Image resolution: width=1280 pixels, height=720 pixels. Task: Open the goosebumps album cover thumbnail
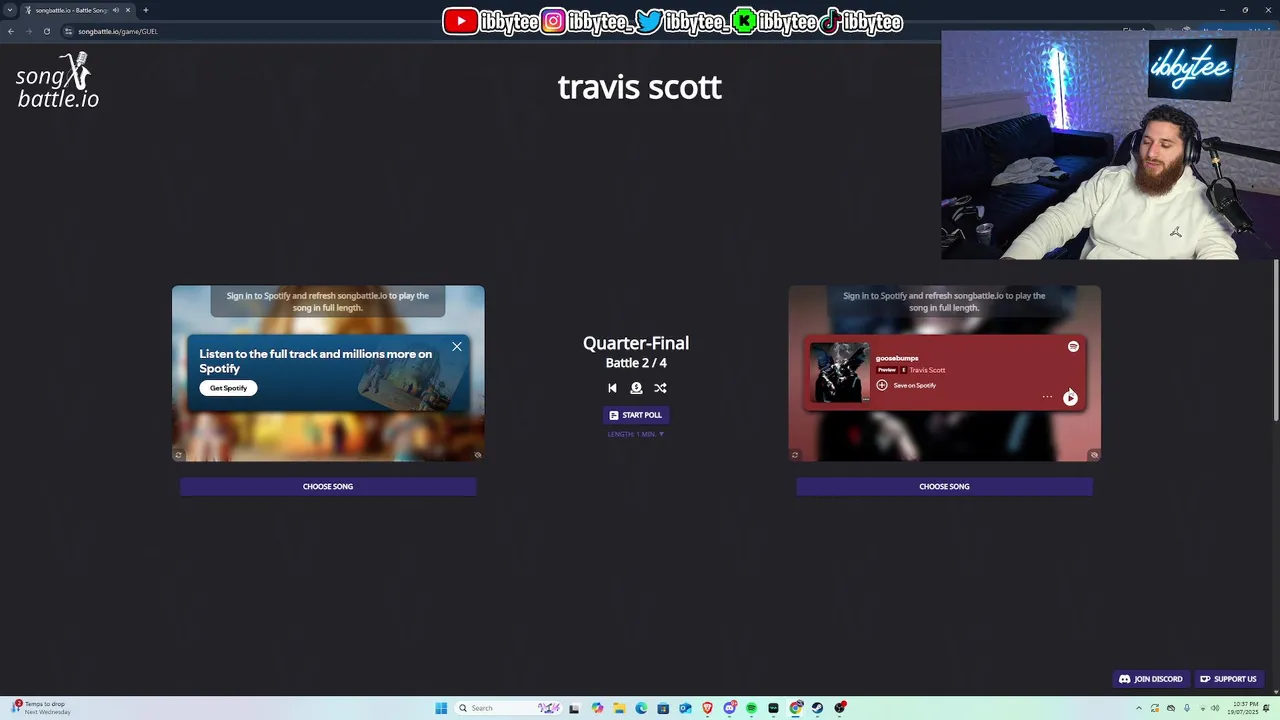tap(839, 372)
